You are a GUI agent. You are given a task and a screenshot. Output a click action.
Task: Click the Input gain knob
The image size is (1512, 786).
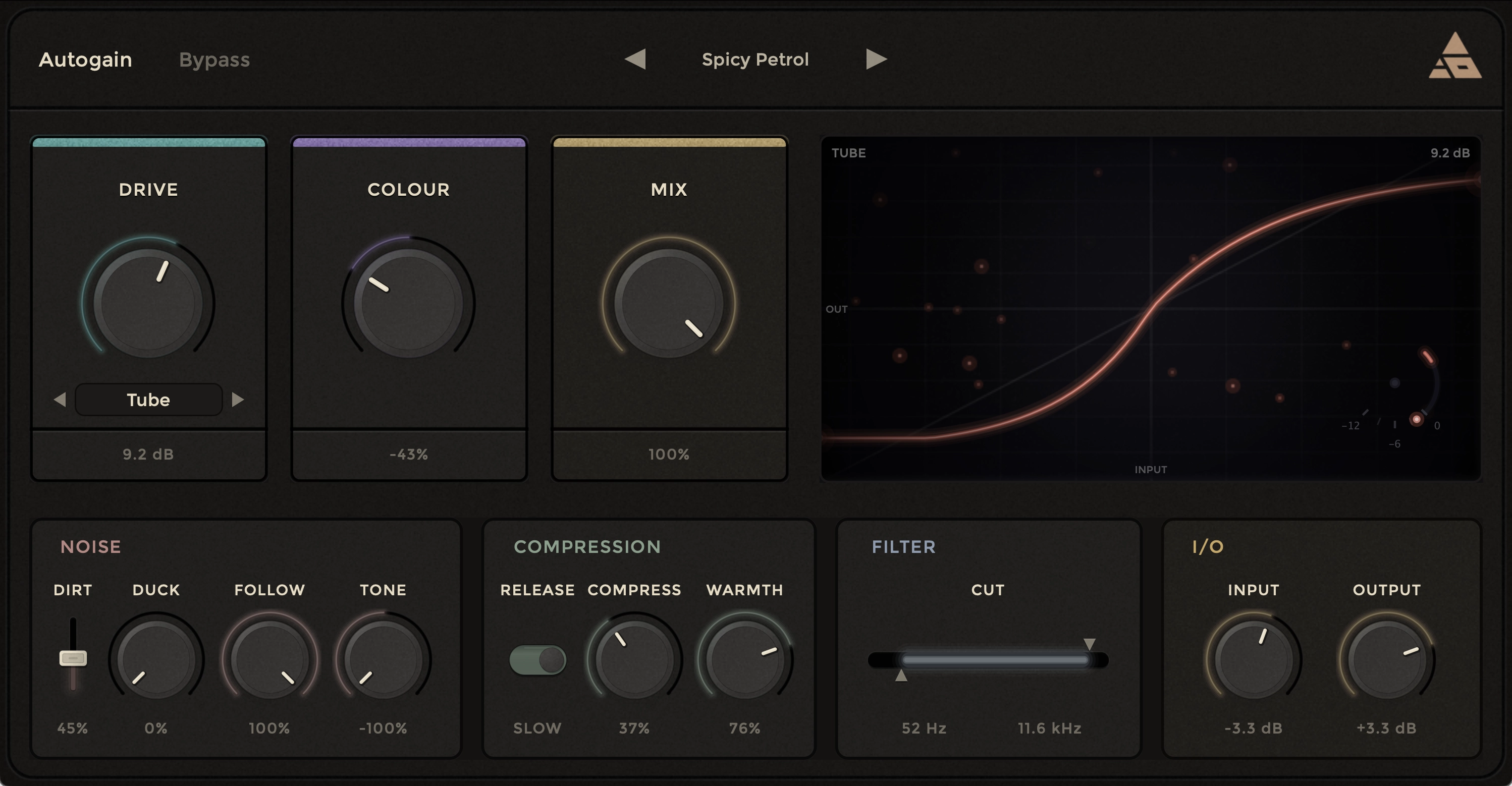pos(1253,659)
